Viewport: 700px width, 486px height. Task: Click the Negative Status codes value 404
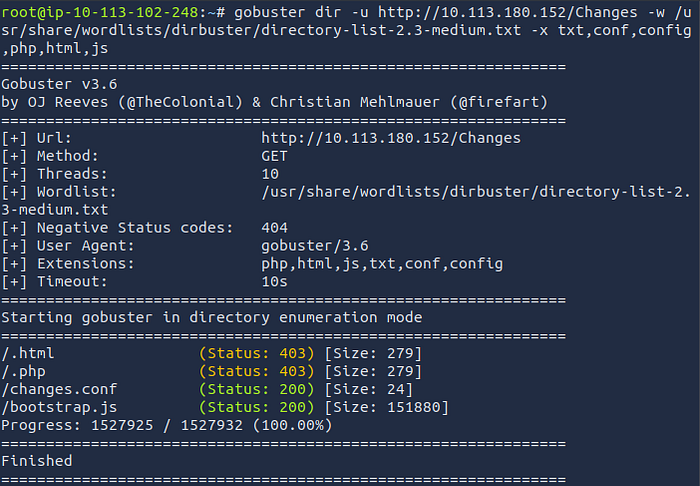coord(275,228)
